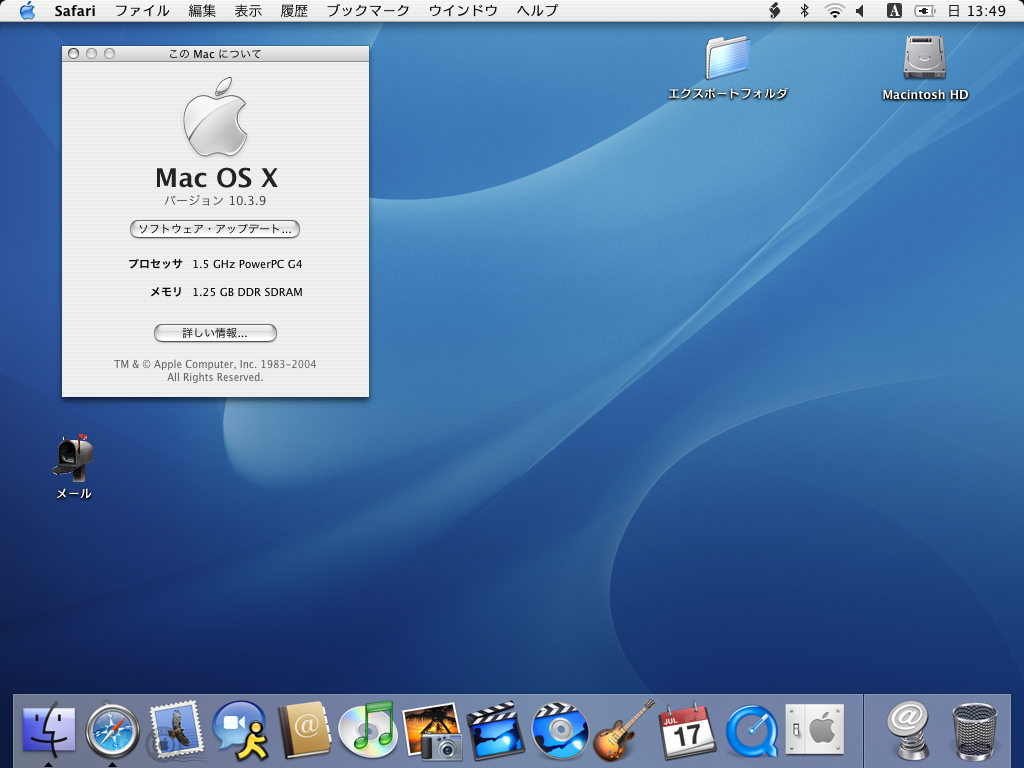Screen dimensions: 1024x768
Task: Open the ファイル menu
Action: point(142,10)
